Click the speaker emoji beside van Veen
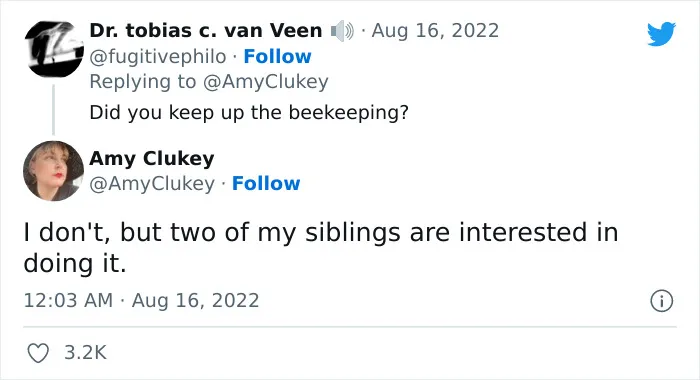 [x=342, y=31]
